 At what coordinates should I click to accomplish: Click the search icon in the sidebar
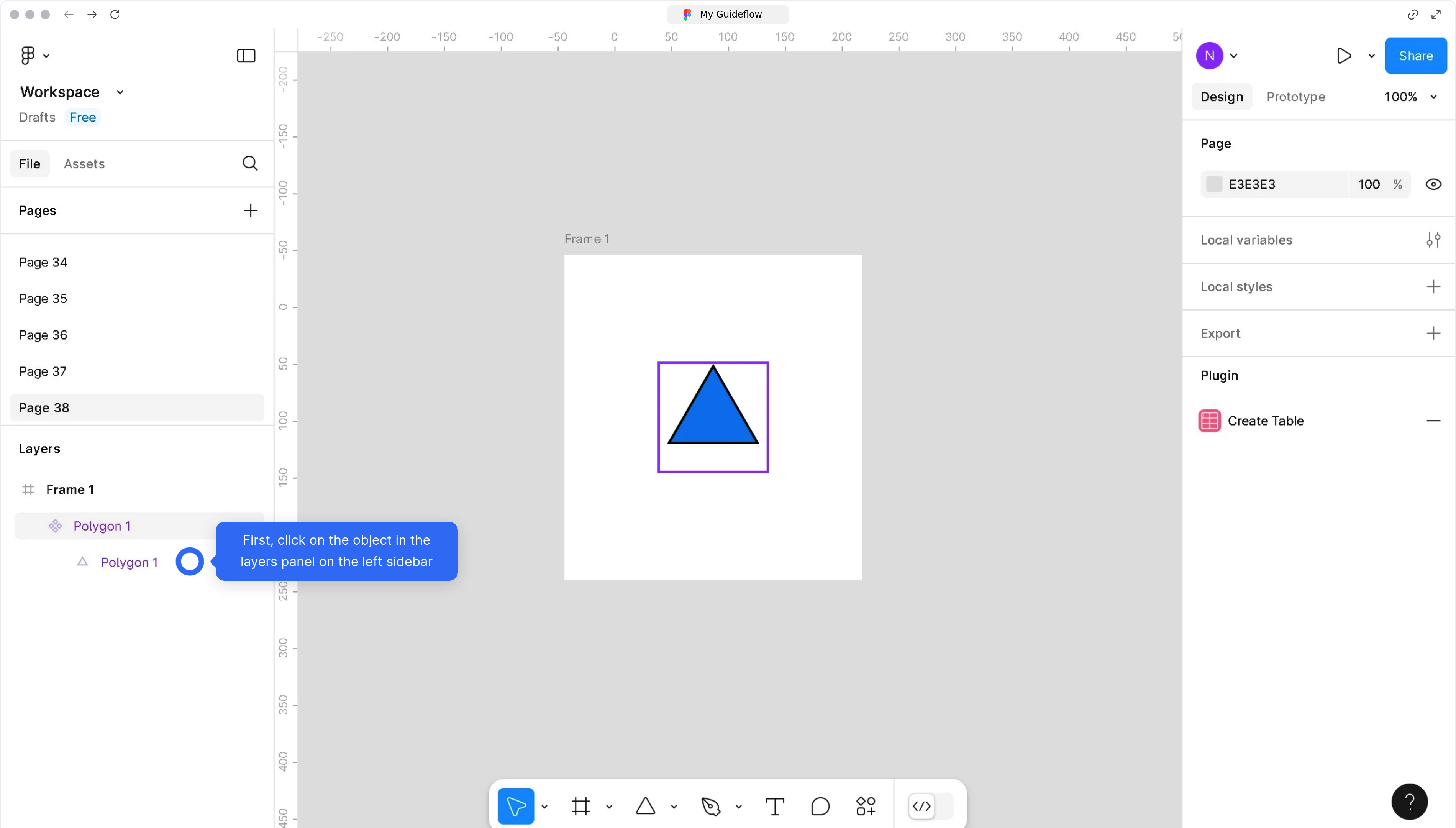click(249, 163)
